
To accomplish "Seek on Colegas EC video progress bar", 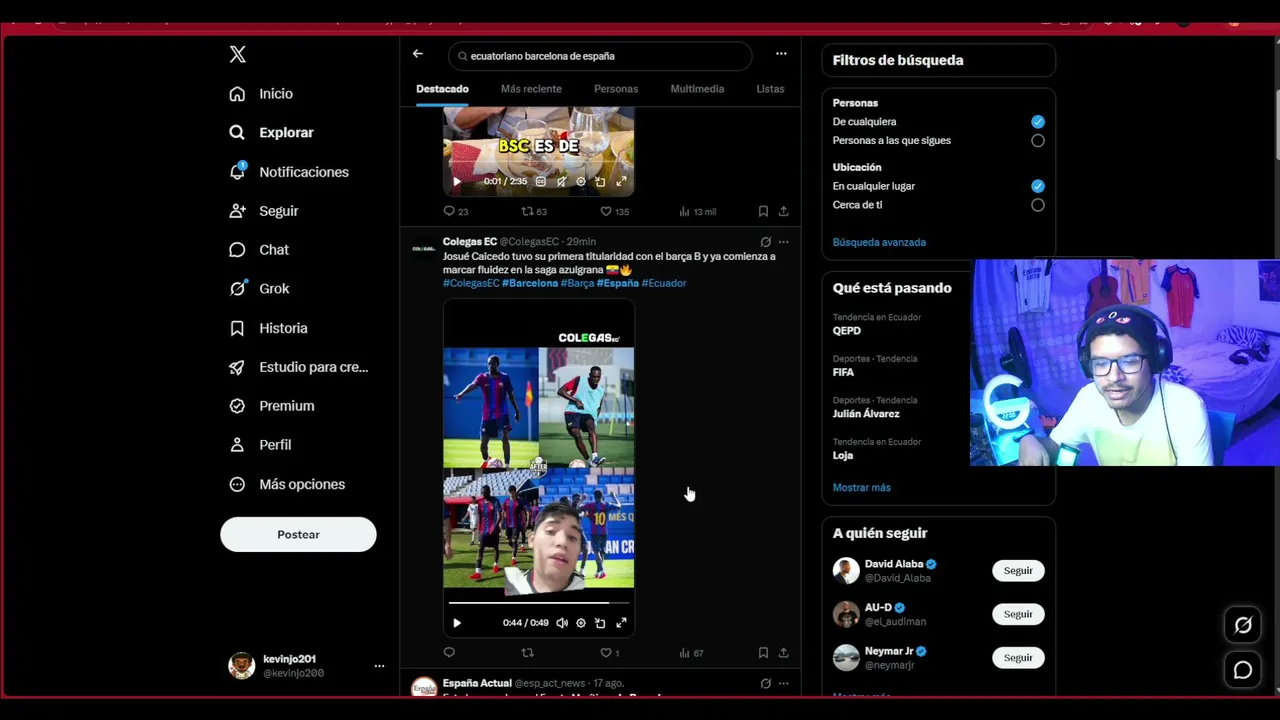I will pos(539,603).
